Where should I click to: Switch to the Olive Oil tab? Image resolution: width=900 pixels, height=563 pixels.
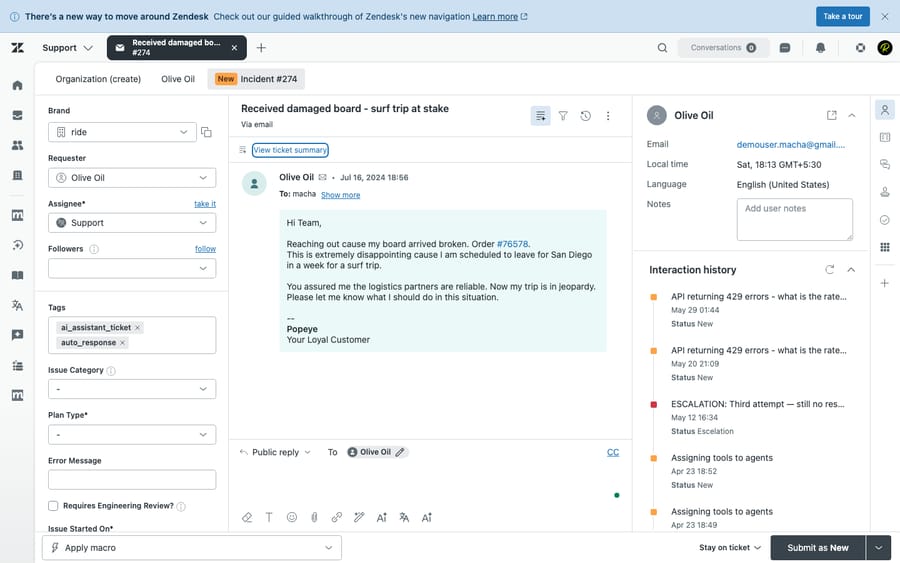(x=178, y=79)
